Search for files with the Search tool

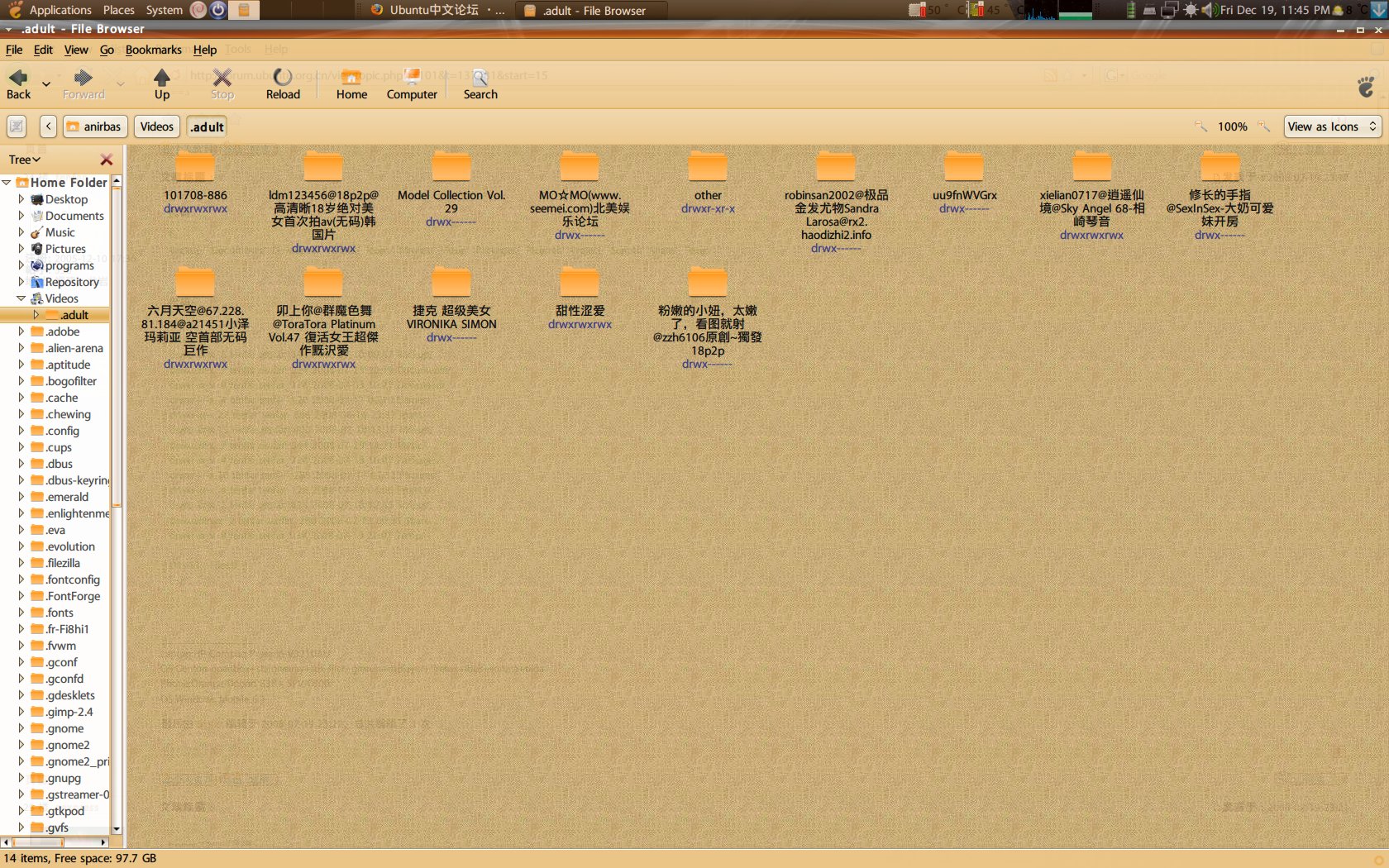click(480, 84)
